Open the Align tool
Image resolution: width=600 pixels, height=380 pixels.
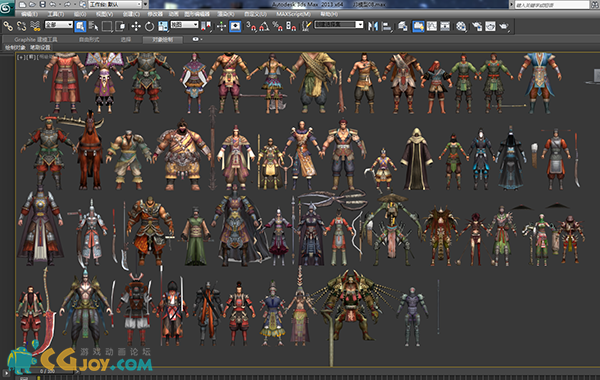tap(387, 26)
